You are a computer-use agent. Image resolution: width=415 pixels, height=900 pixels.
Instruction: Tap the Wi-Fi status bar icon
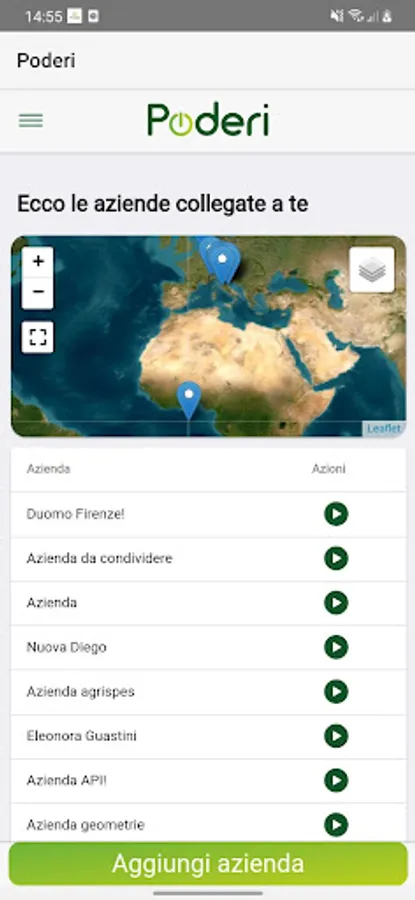(x=356, y=16)
